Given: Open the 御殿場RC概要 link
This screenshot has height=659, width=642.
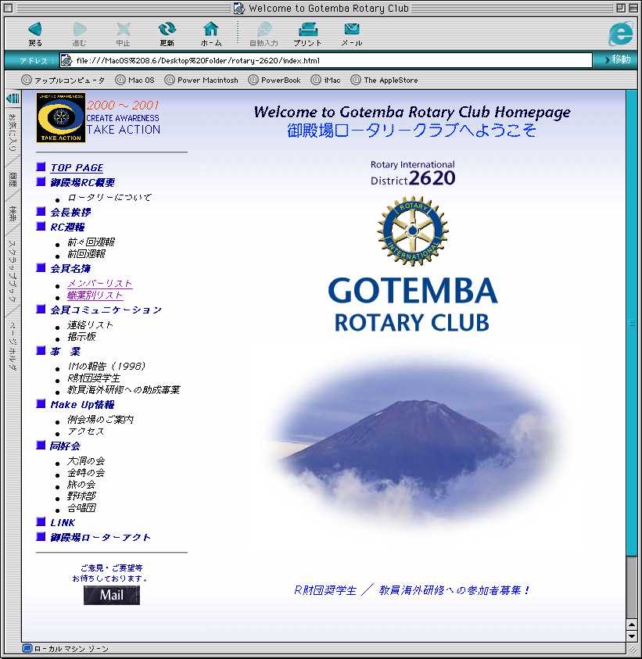Looking at the screenshot, I should tap(82, 182).
